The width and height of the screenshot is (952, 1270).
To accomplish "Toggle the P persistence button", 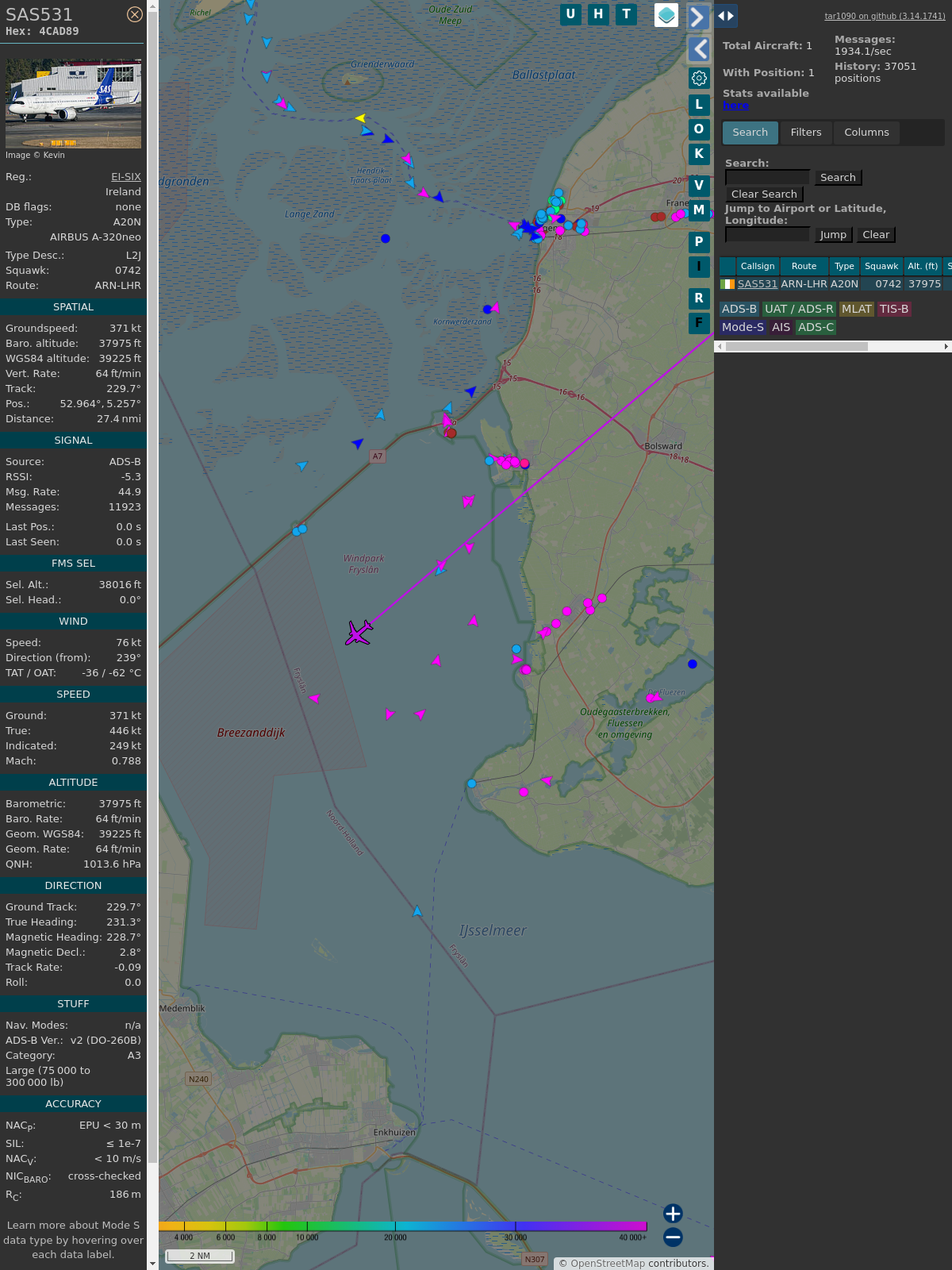I will (x=699, y=242).
